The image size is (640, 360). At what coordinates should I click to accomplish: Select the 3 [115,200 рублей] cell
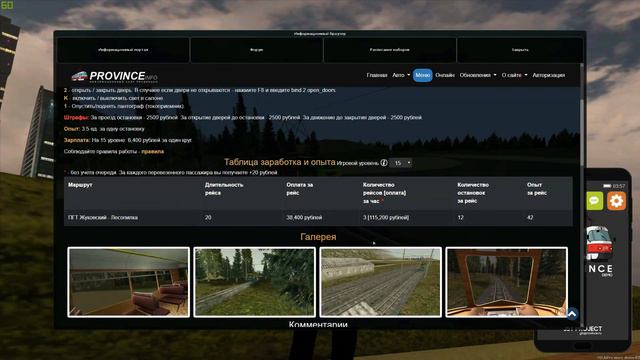[386, 218]
